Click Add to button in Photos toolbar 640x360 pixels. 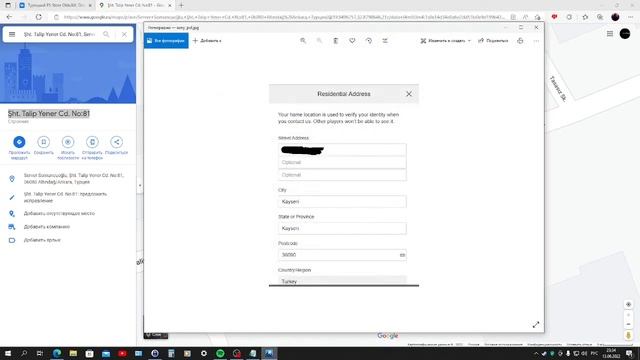tap(207, 41)
